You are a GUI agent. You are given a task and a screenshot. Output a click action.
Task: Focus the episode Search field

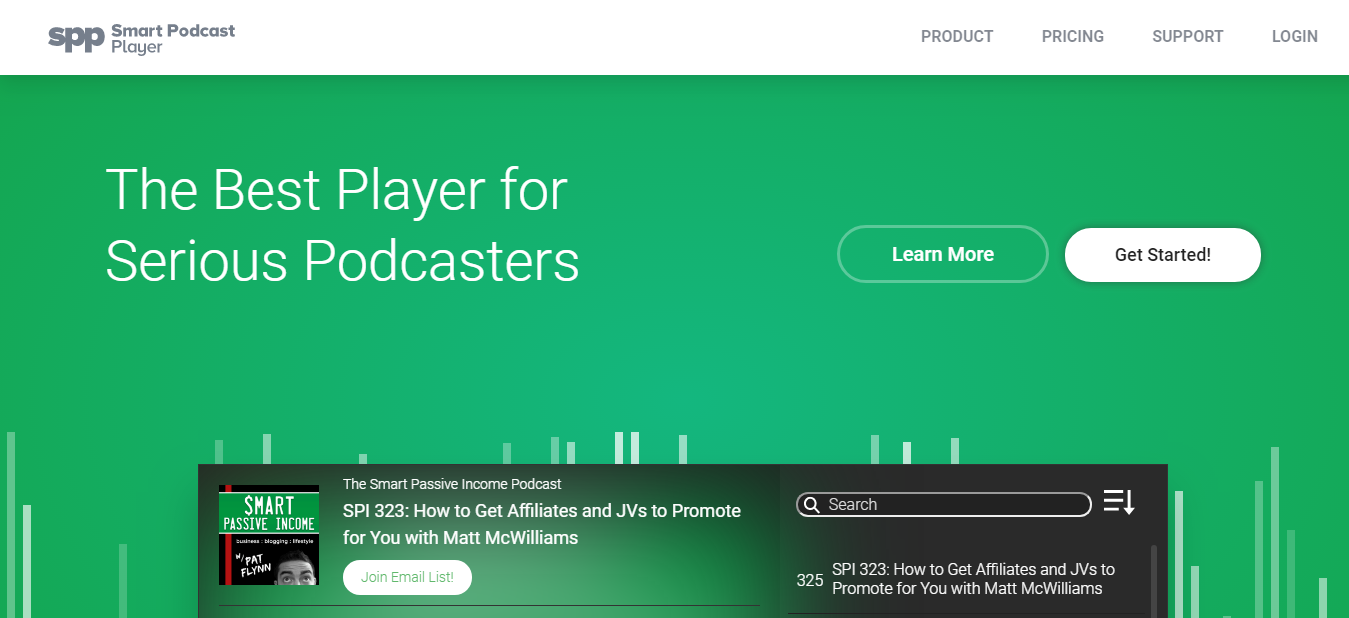coord(944,504)
